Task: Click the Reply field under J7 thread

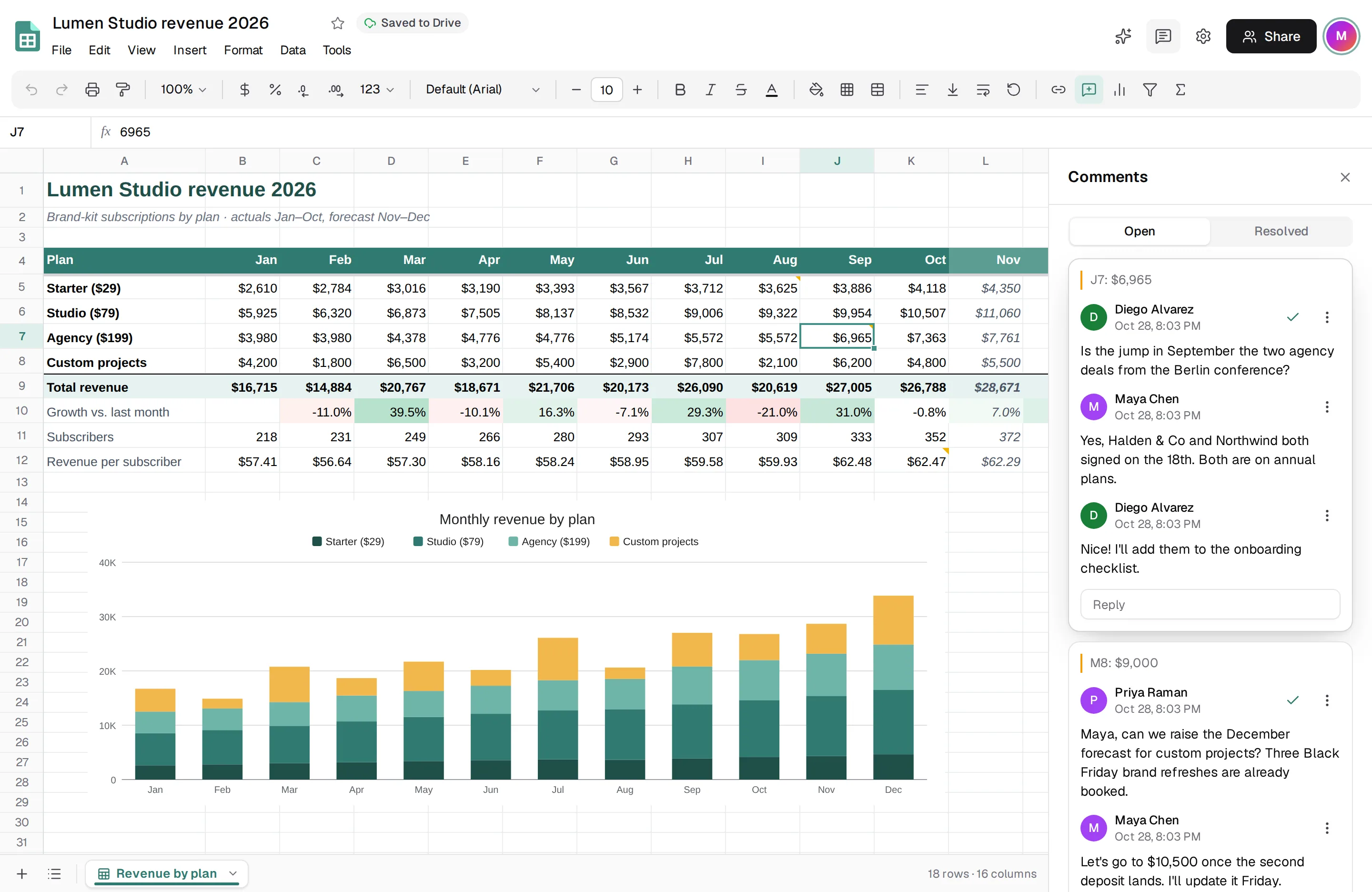Action: point(1210,604)
